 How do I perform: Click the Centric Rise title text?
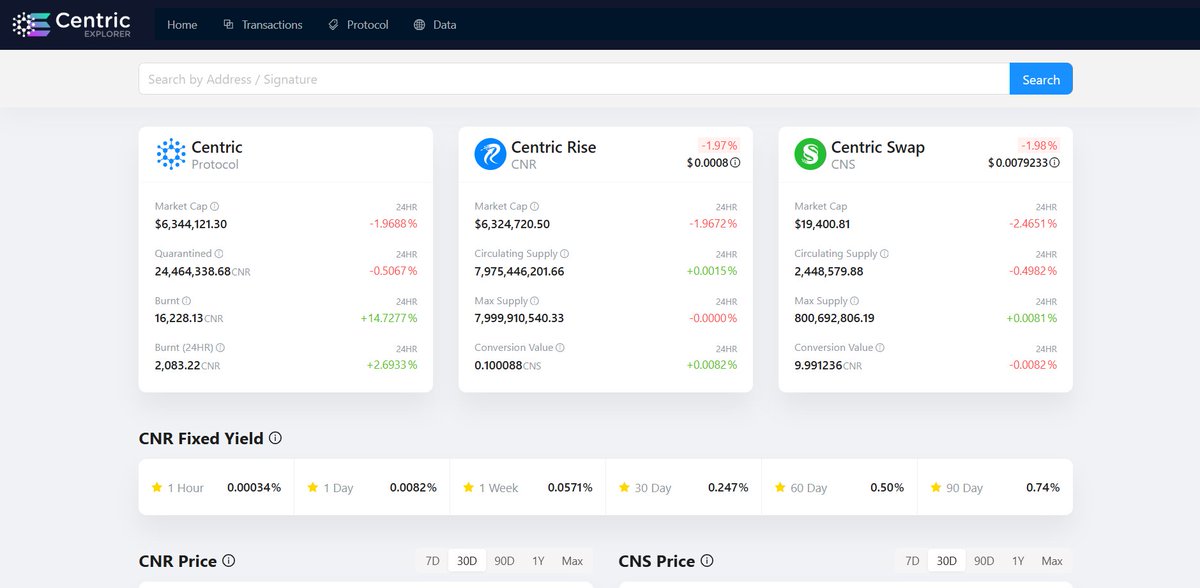point(553,147)
